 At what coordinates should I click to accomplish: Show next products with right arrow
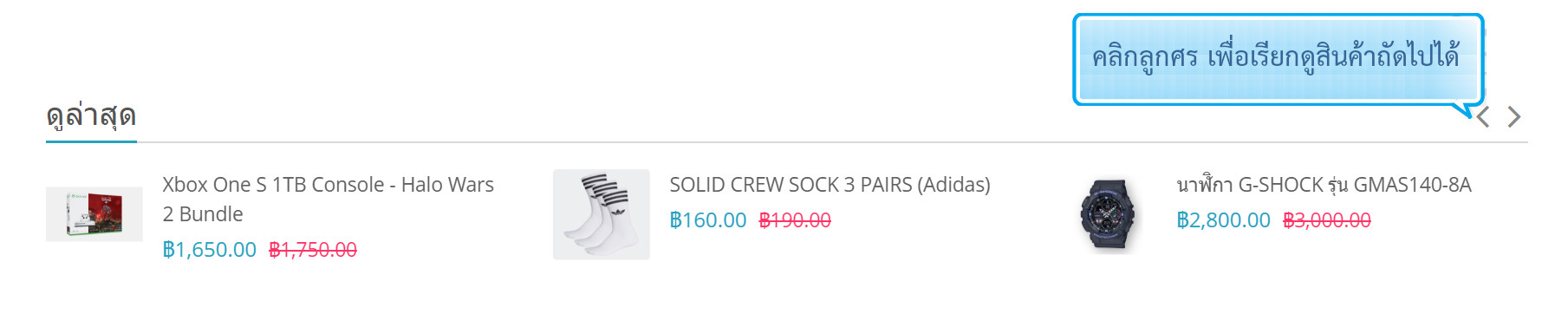tap(1513, 117)
